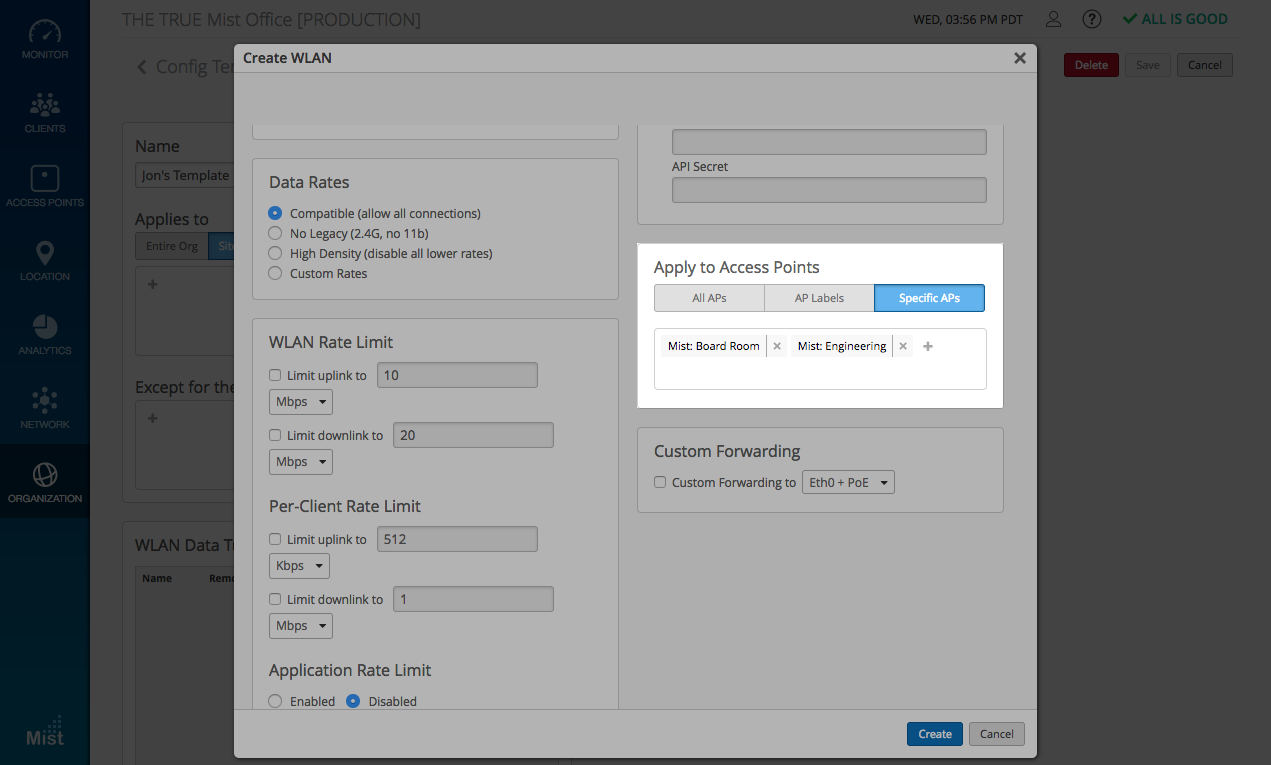
Task: Click the Create button
Action: point(934,734)
